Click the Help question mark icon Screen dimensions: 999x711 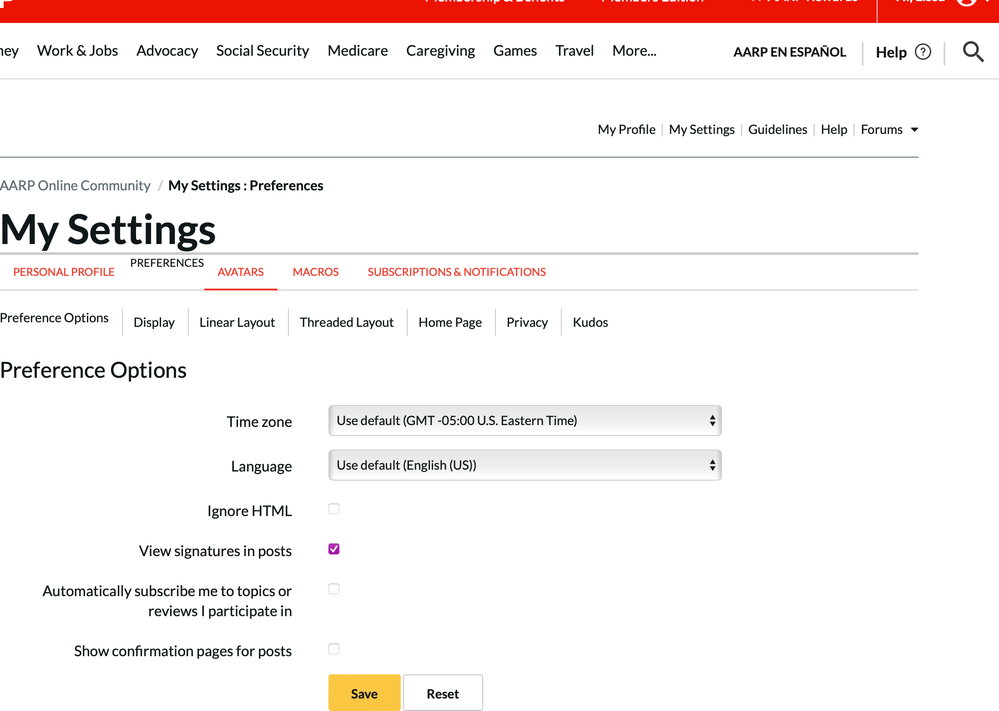(923, 52)
